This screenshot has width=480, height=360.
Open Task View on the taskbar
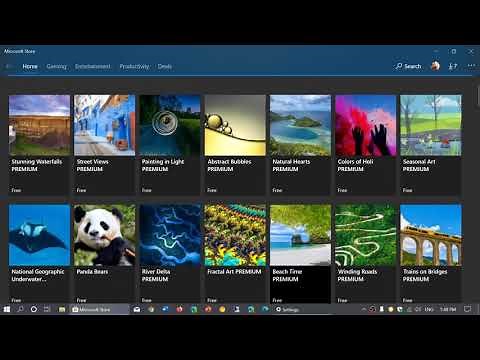point(47,309)
